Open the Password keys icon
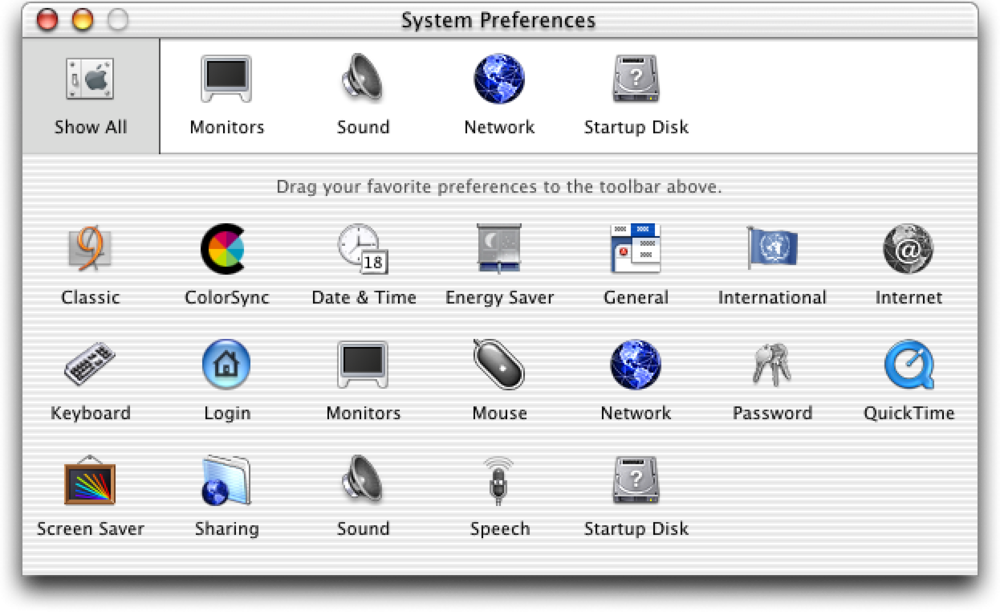Viewport: 1000px width, 612px height. pos(772,365)
